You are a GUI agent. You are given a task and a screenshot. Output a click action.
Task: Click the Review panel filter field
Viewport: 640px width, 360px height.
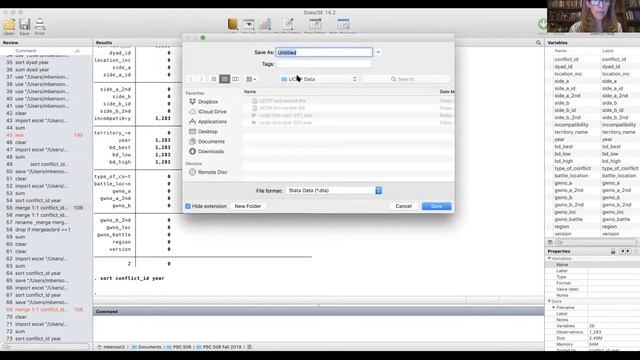click(x=46, y=347)
